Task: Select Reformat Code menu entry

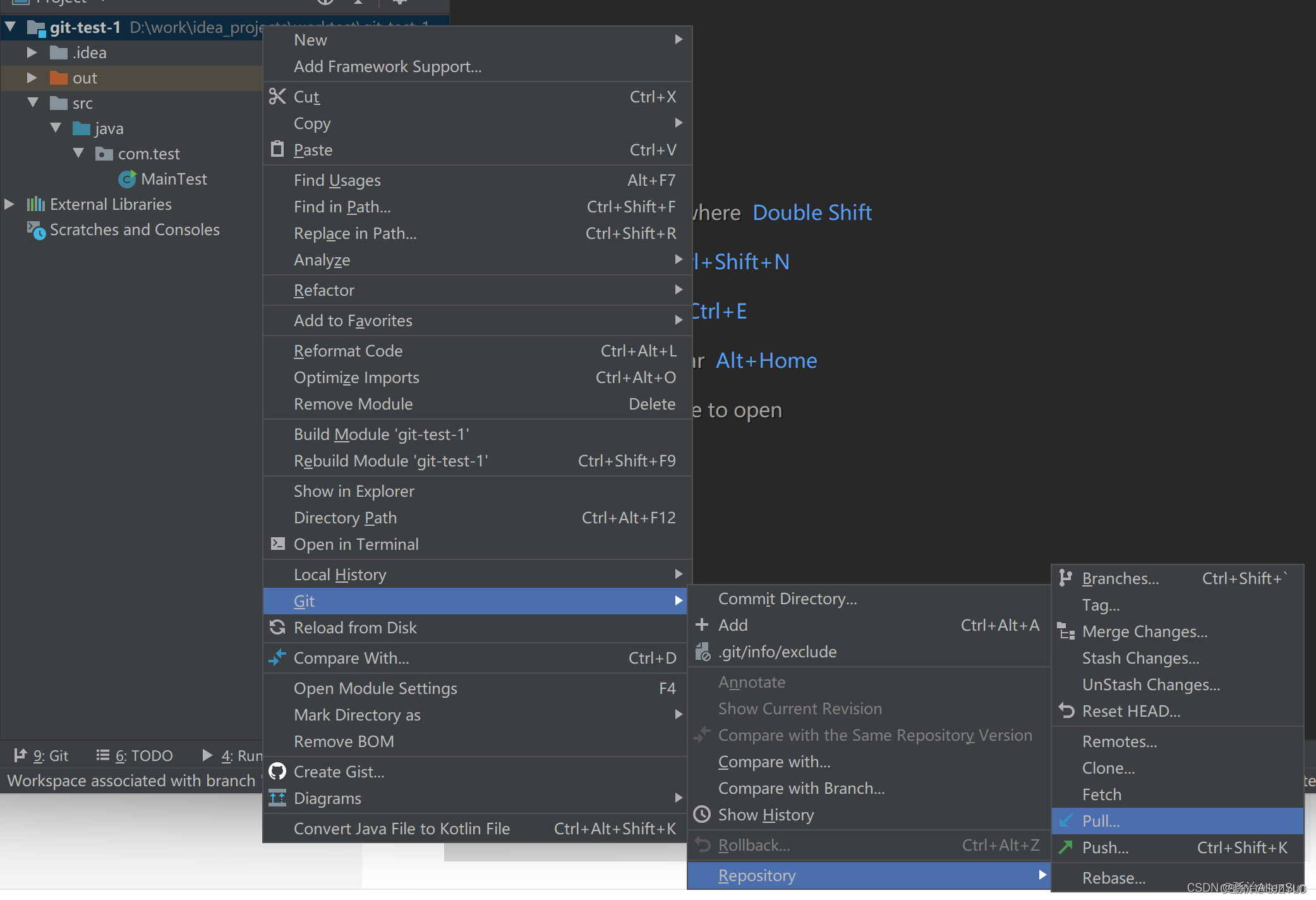Action: point(478,350)
